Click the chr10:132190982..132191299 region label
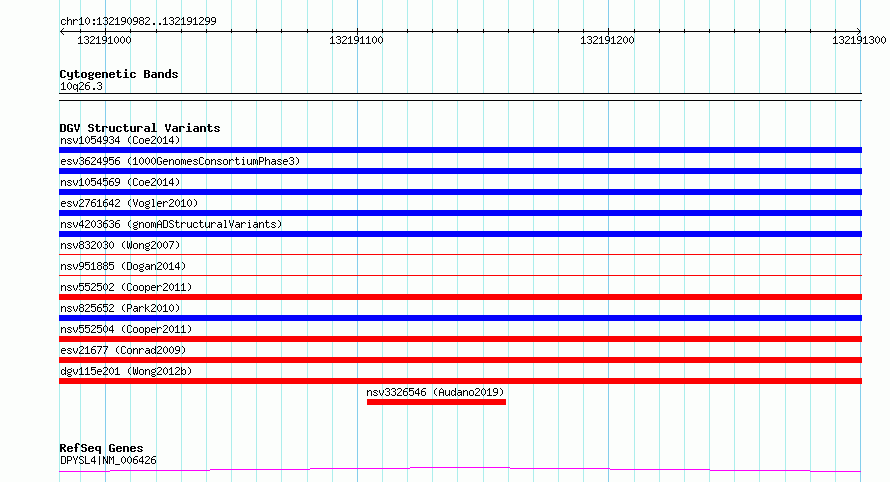The height and width of the screenshot is (482, 890). (138, 22)
